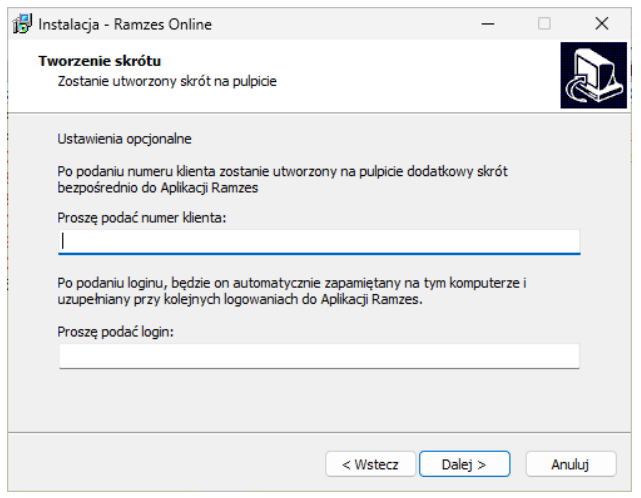
Task: Focus the customer number input field
Action: 319,242
